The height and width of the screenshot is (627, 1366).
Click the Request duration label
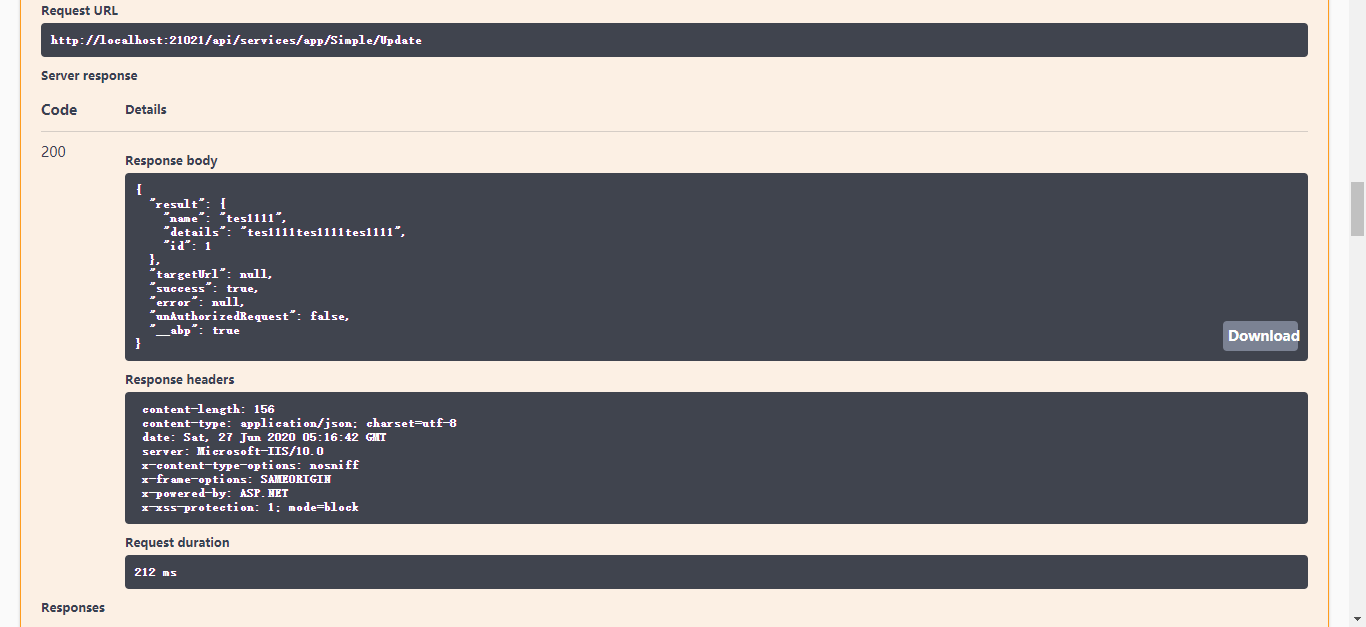click(x=177, y=543)
